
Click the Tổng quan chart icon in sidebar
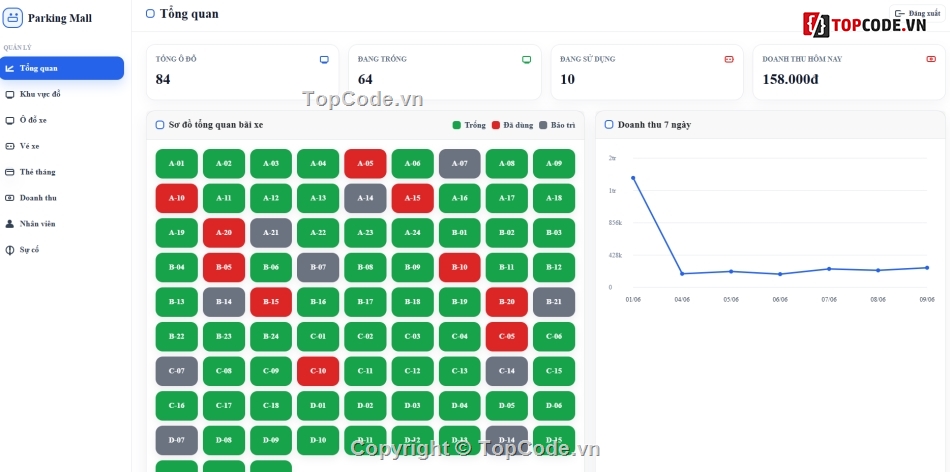(10, 68)
